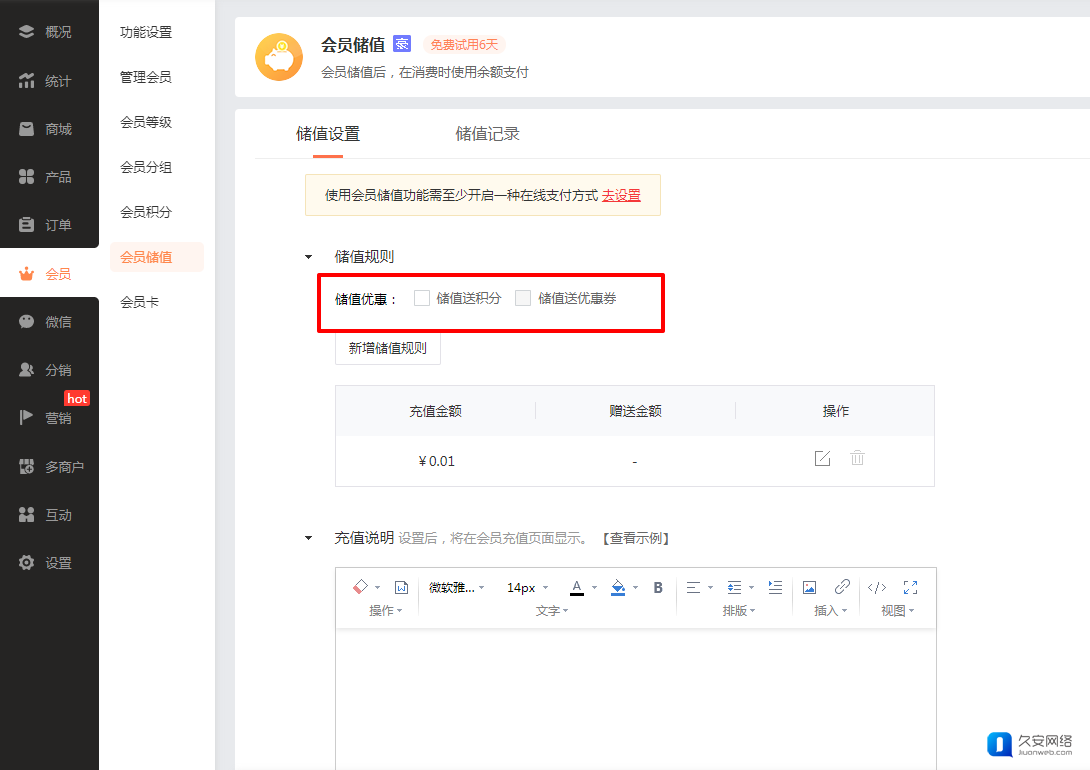The image size is (1090, 770).
Task: Click the 新增储值规则 button
Action: [x=387, y=348]
